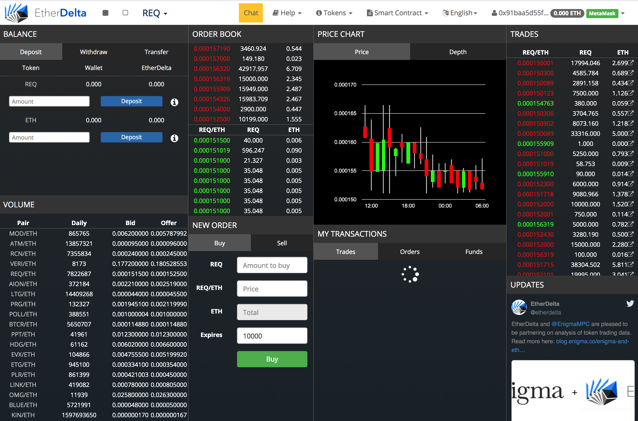The width and height of the screenshot is (638, 421).
Task: Open external link icon for 8073.160 trade
Action: [631, 123]
